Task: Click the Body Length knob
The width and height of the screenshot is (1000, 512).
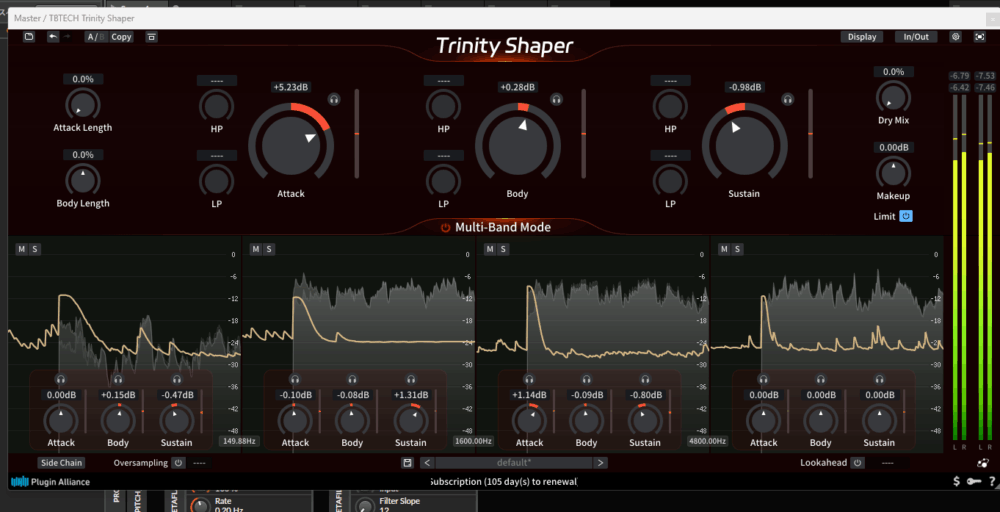Action: [x=82, y=180]
